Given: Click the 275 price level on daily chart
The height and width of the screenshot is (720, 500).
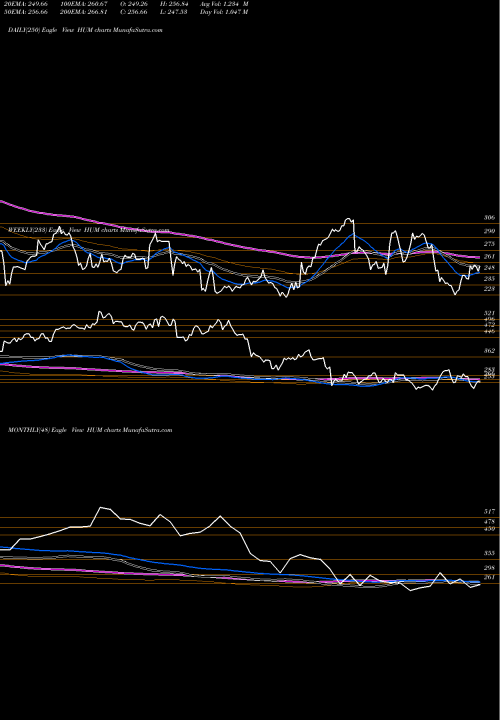Looking at the screenshot, I should pyautogui.click(x=489, y=244).
